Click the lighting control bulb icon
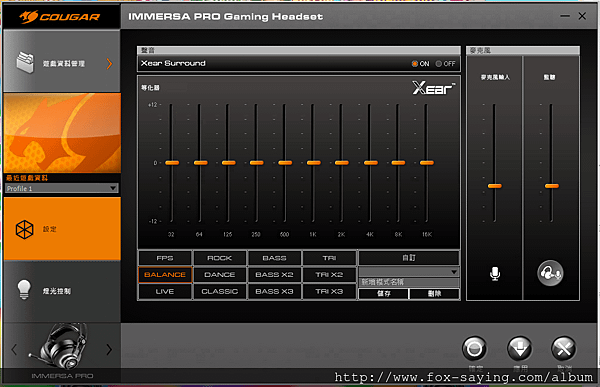This screenshot has height=387, width=600. pos(24,290)
